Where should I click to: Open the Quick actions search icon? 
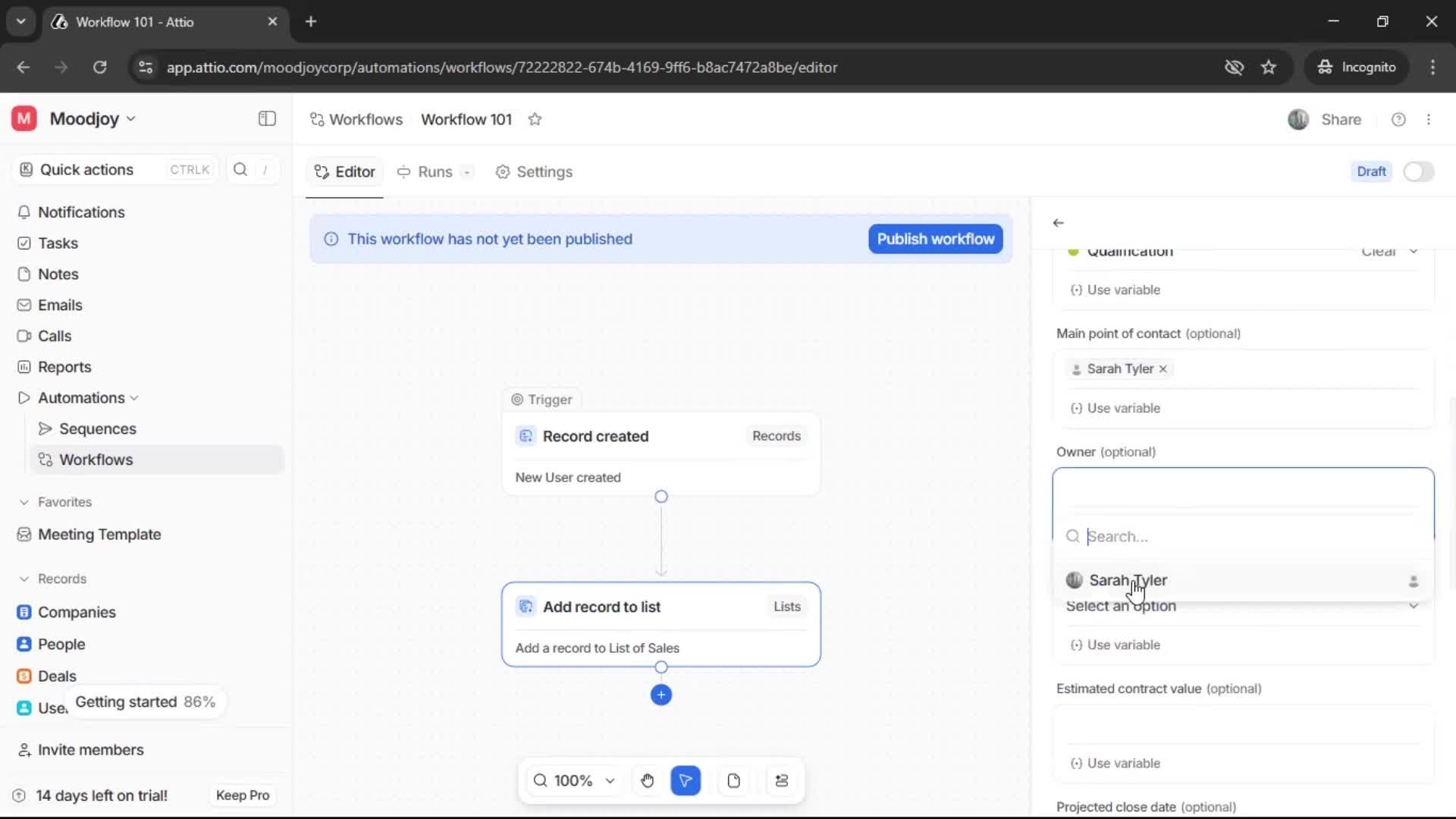tap(240, 170)
